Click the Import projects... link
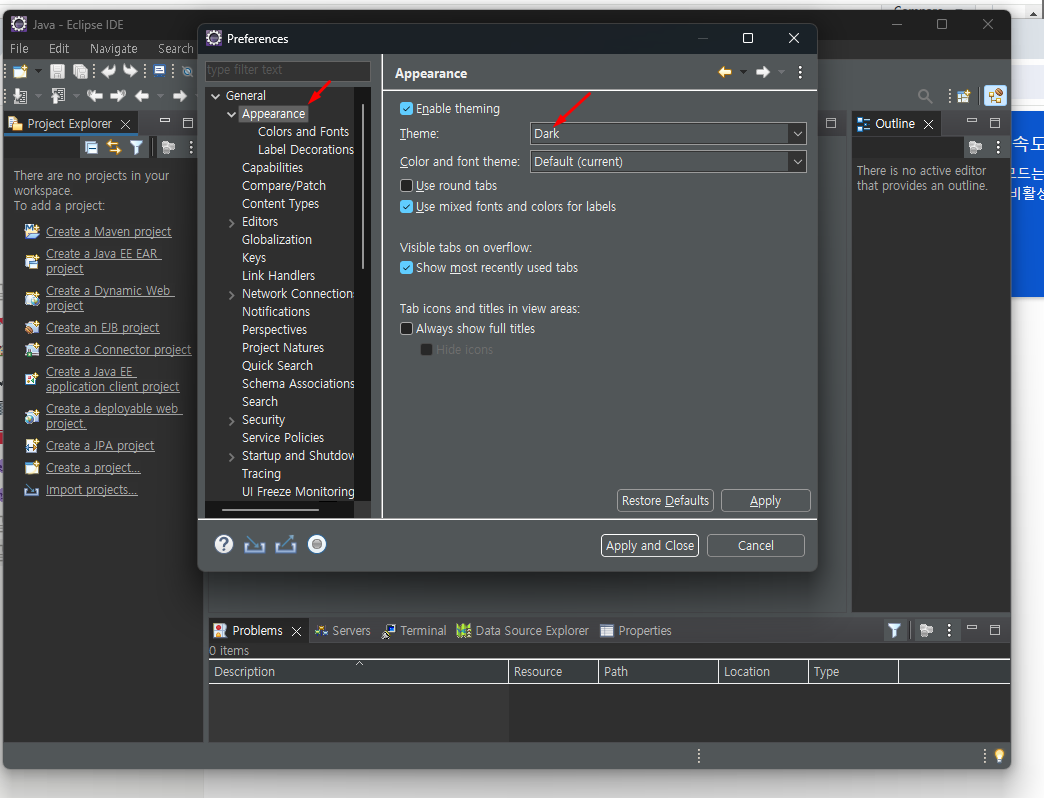Screen dimensions: 1044x798 pyautogui.click(x=92, y=490)
